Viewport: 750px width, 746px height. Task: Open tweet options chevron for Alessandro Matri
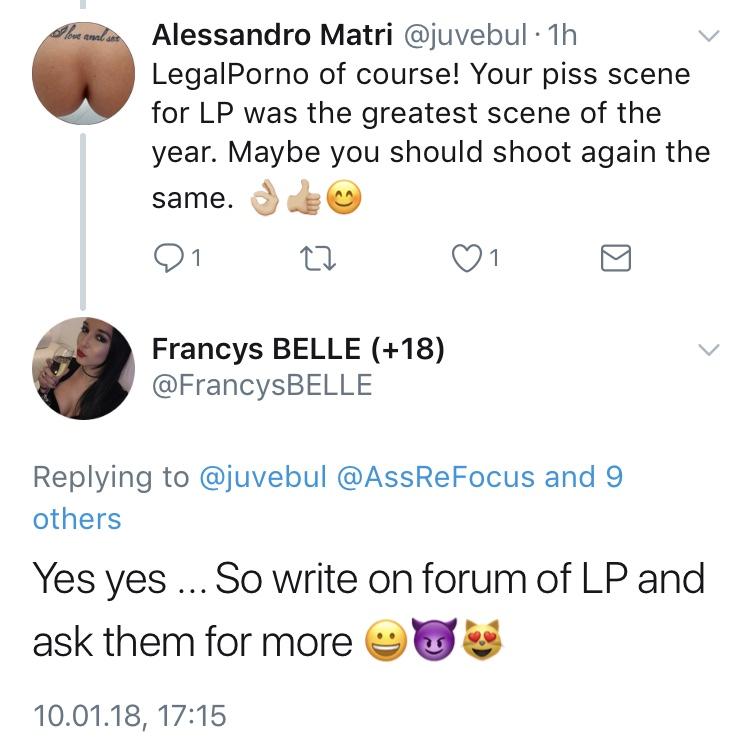[x=708, y=37]
